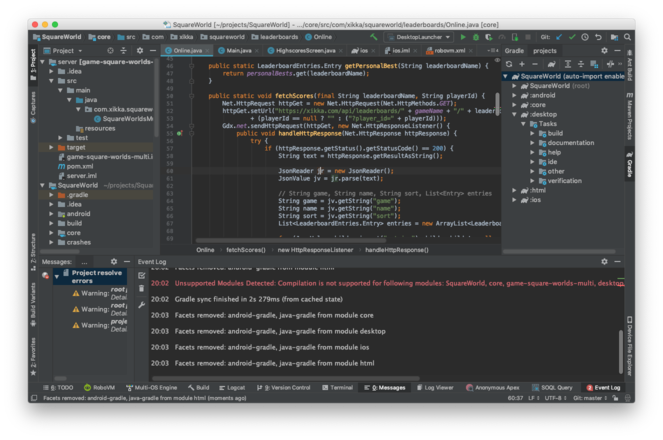Toggle tool window bars icon in status bar corner
The width and height of the screenshot is (663, 440).
(x=34, y=398)
